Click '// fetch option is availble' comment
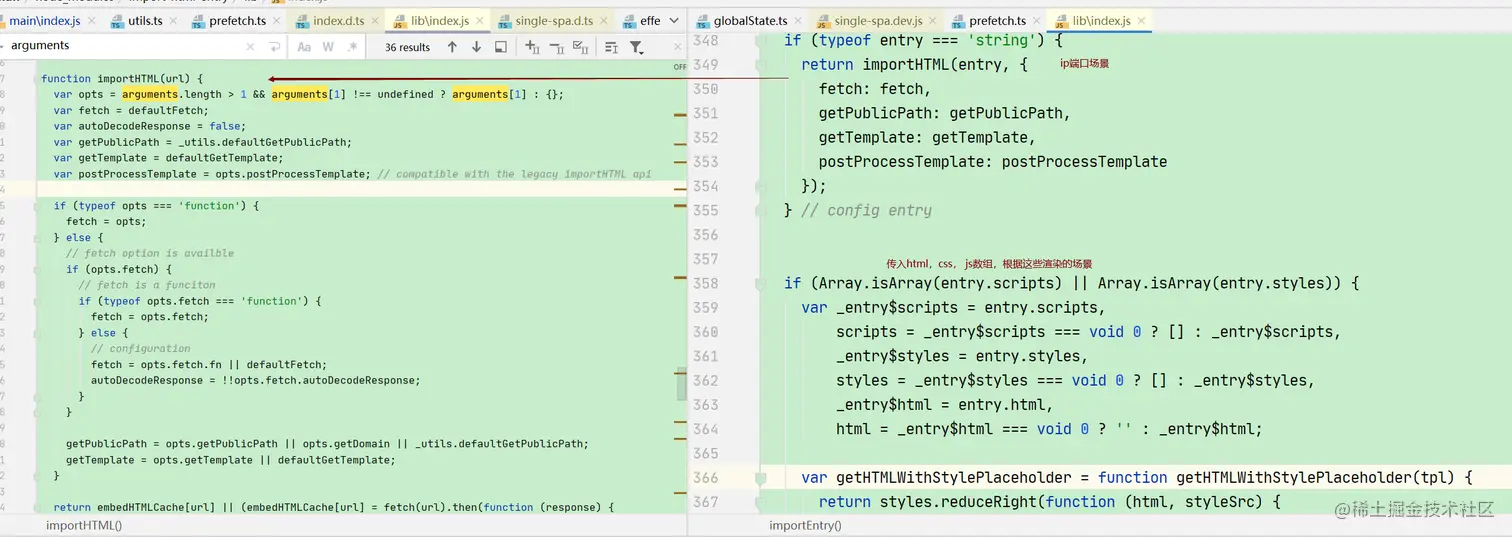The height and width of the screenshot is (537, 1512). [x=150, y=253]
